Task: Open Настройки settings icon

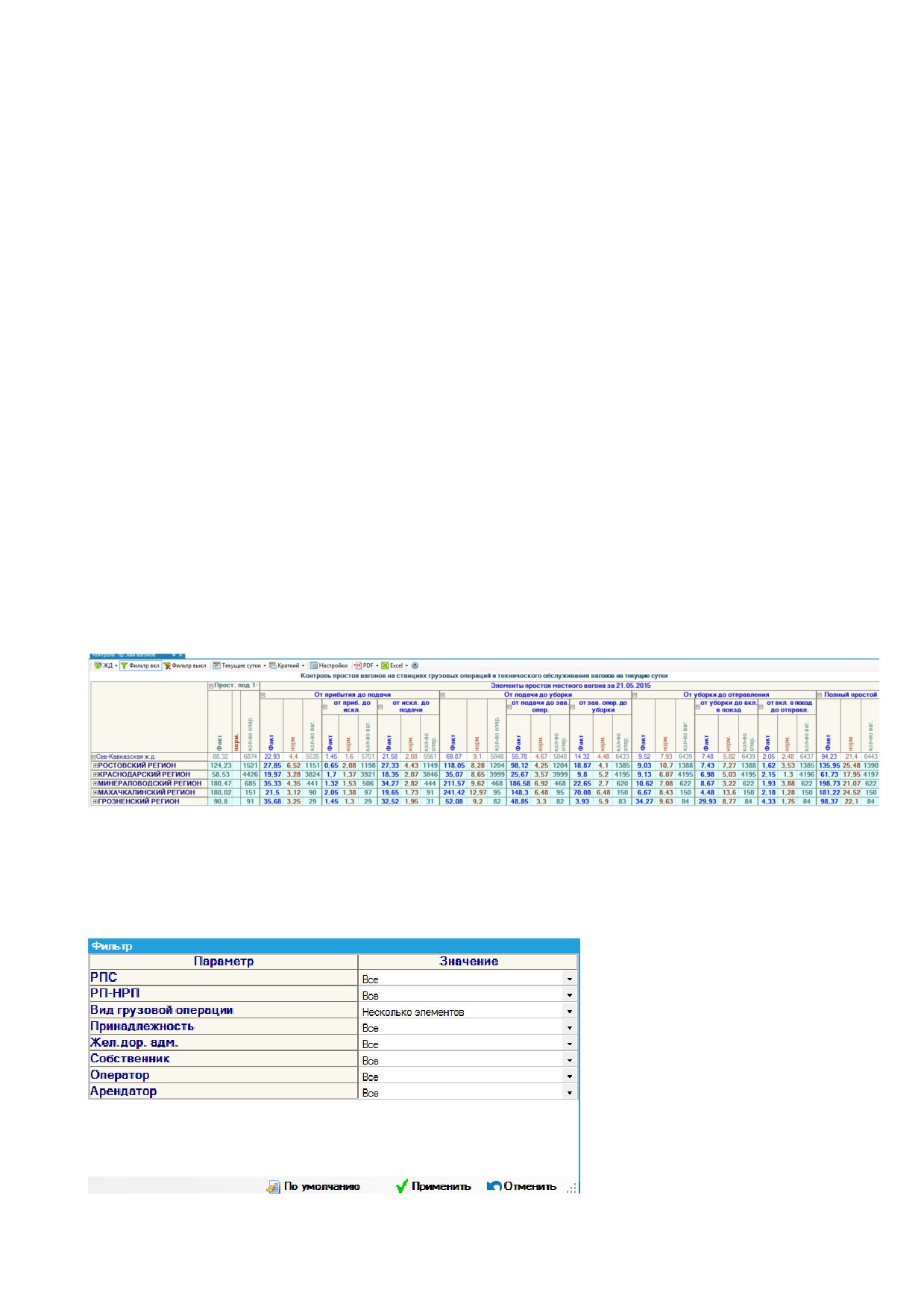Action: 329,665
